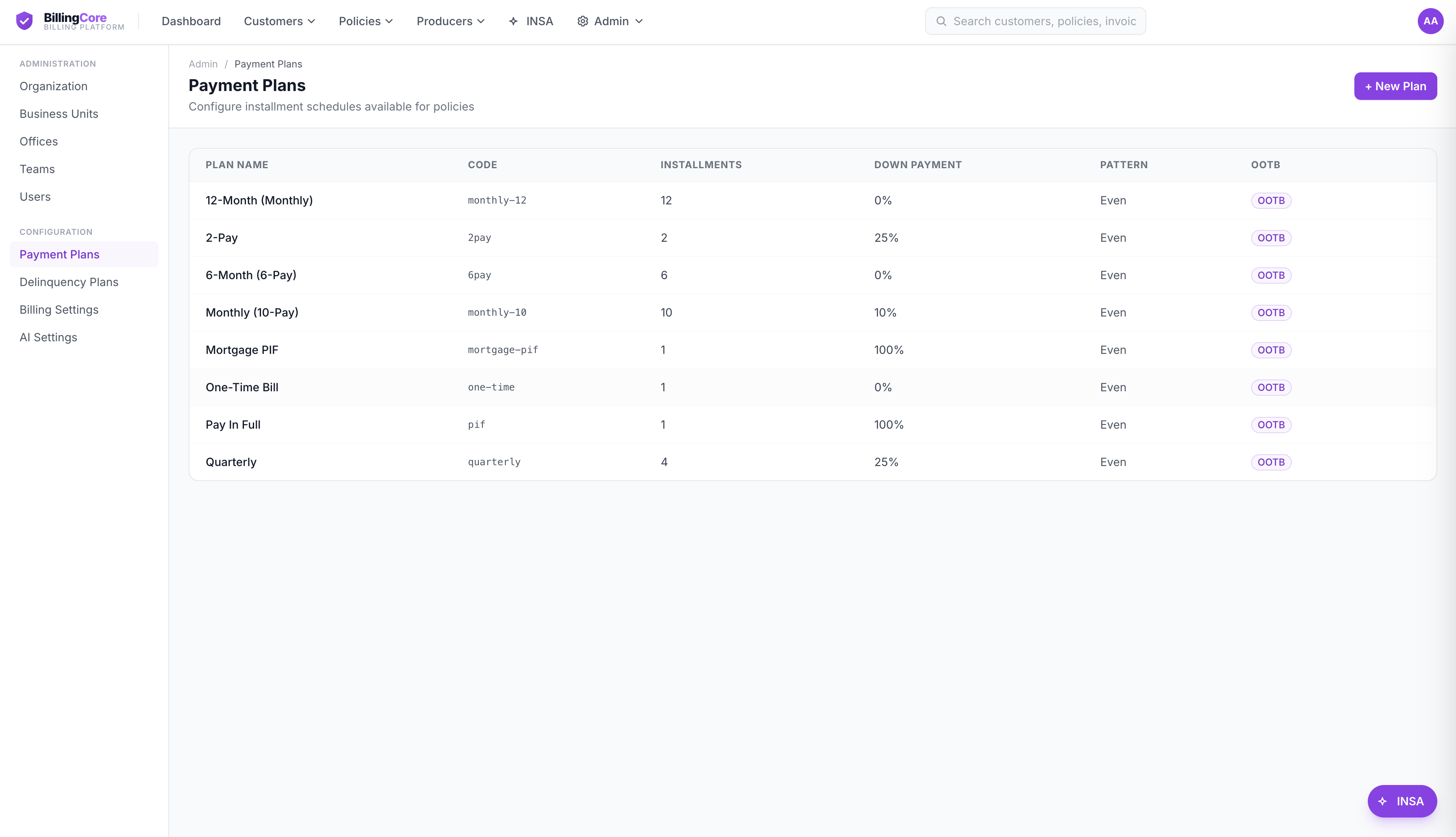Click the quarterly code cell
The height and width of the screenshot is (837, 1456).
click(494, 462)
